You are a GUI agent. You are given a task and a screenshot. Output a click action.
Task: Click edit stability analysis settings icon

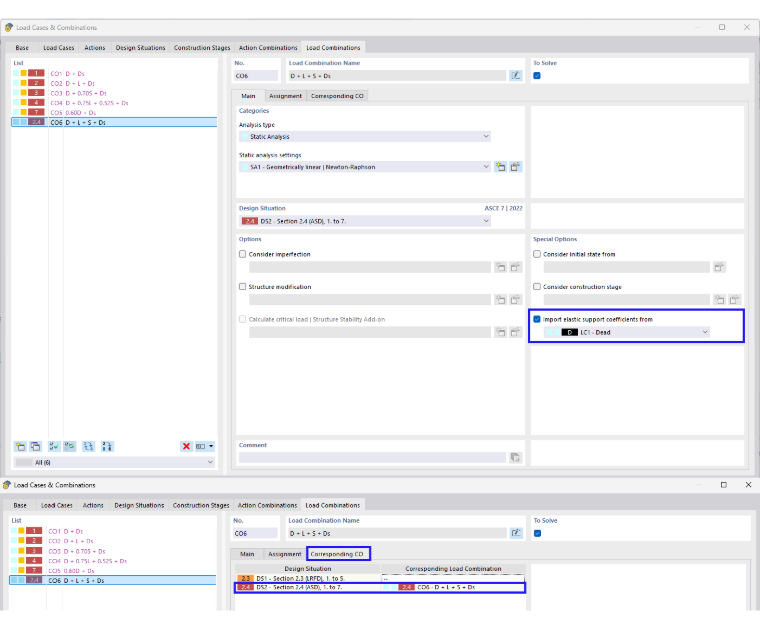515,332
